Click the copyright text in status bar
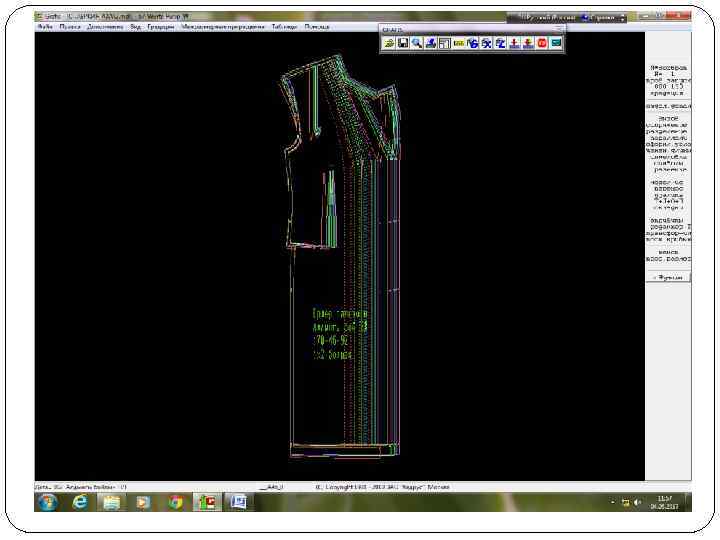 point(383,487)
